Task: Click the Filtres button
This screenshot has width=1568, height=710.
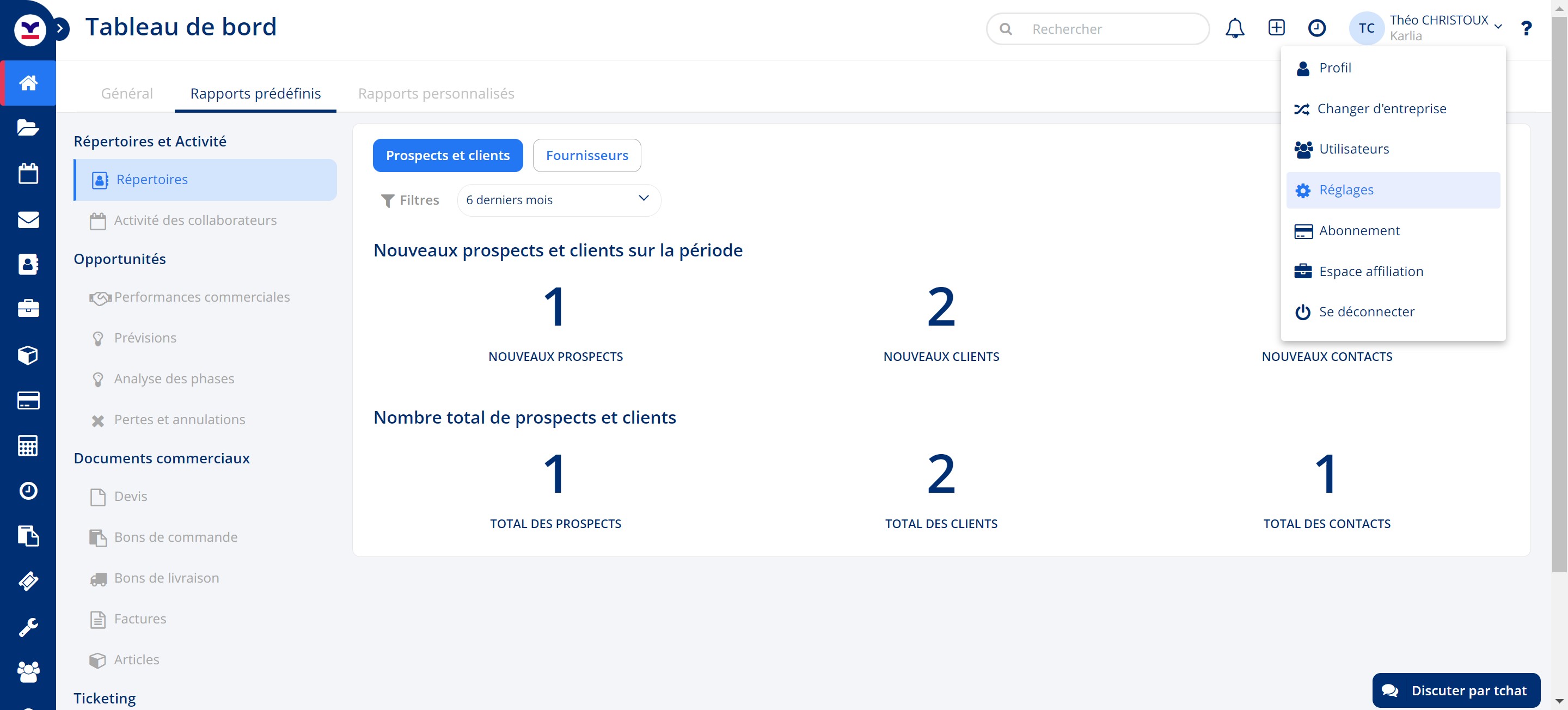Action: pos(409,200)
